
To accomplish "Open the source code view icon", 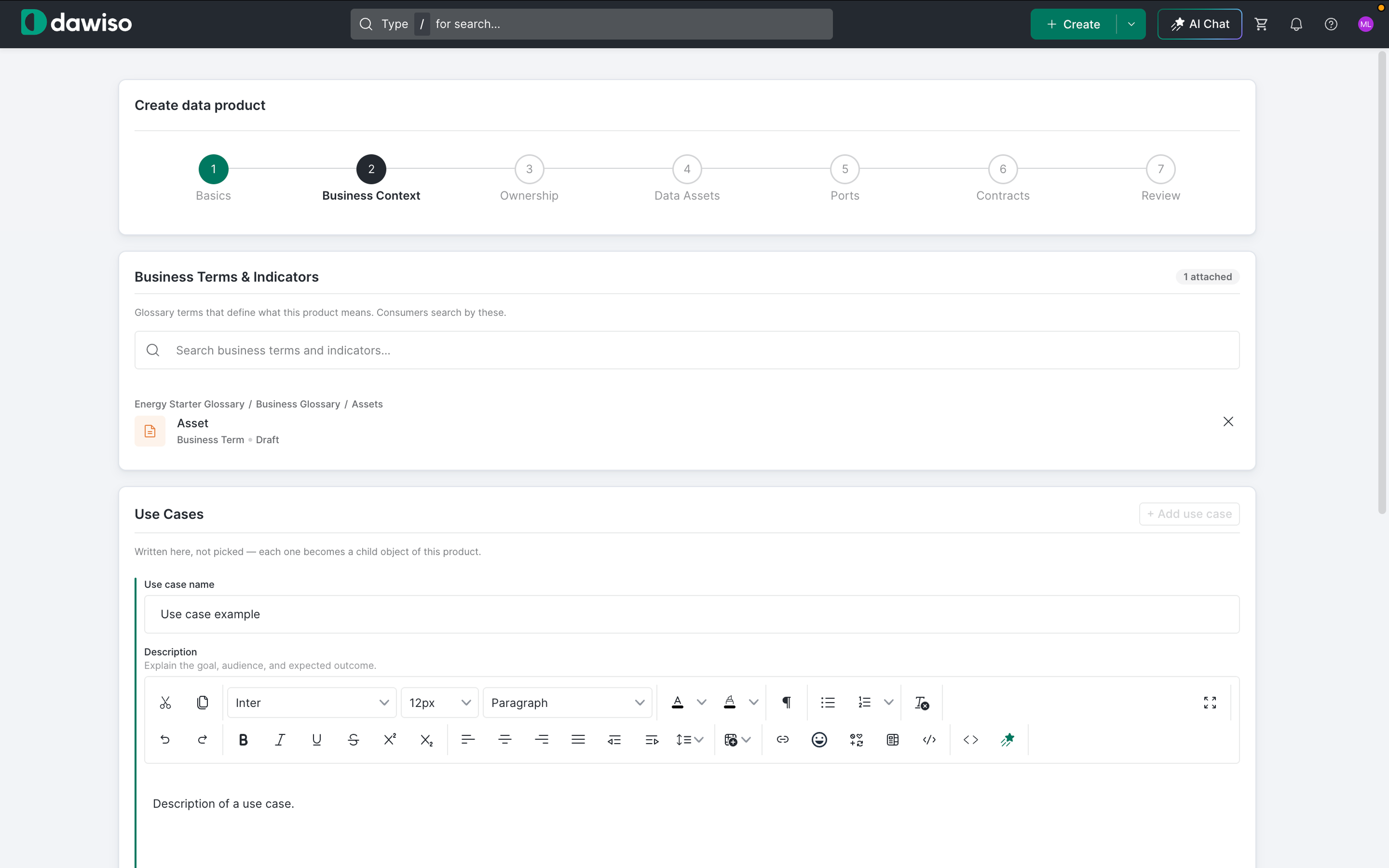I will pyautogui.click(x=970, y=739).
